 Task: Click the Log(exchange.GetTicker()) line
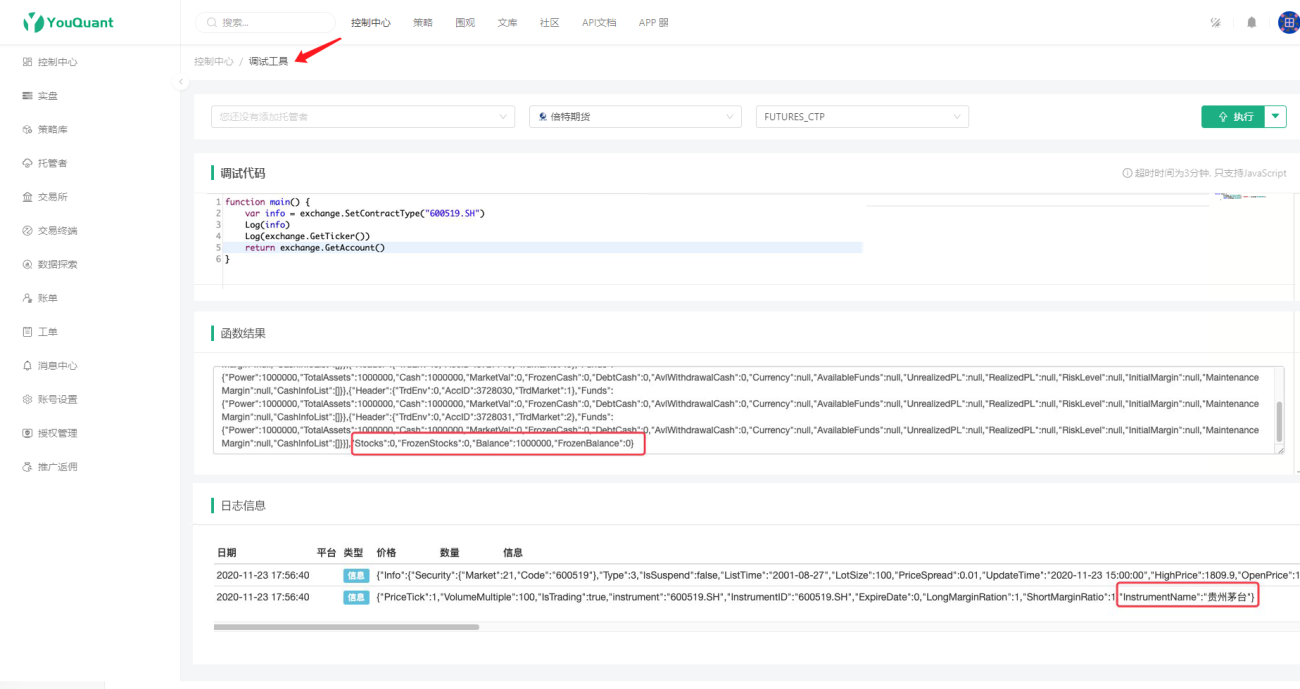click(308, 236)
